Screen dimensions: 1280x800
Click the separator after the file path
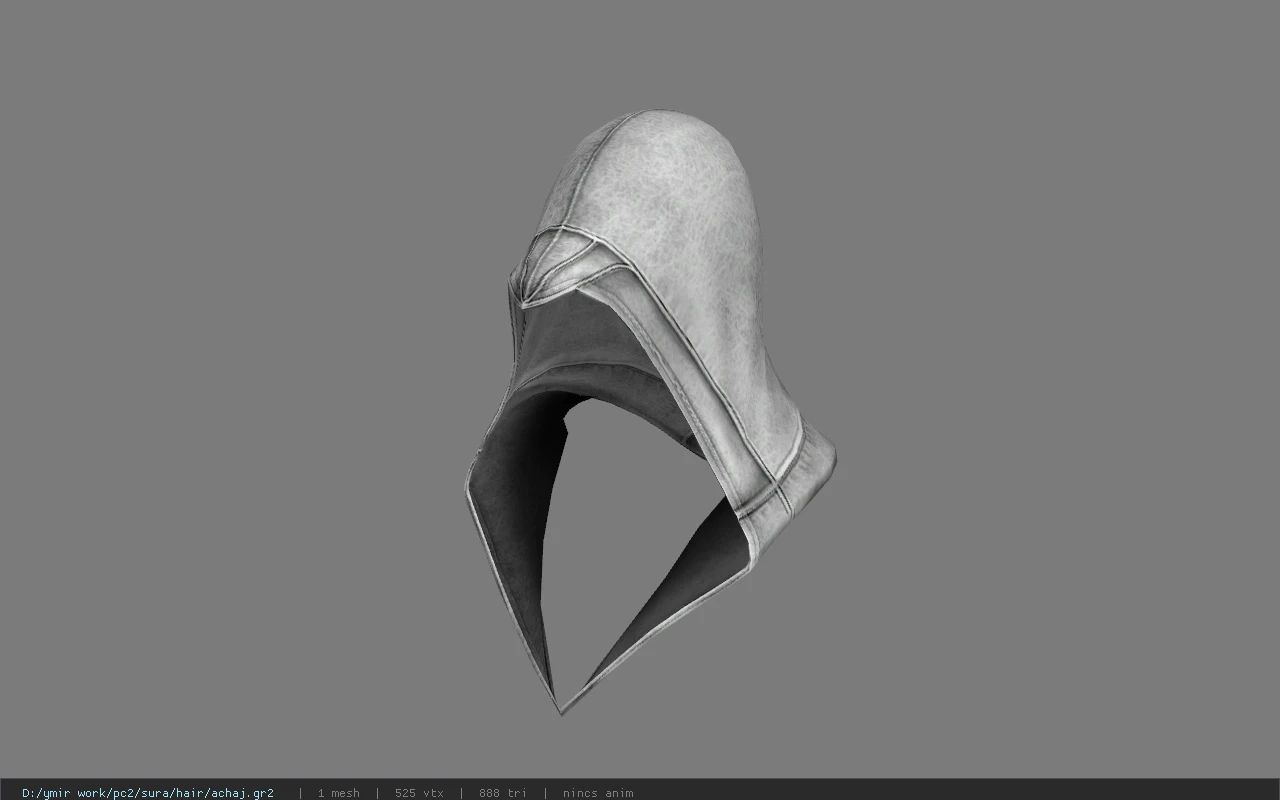click(x=300, y=793)
